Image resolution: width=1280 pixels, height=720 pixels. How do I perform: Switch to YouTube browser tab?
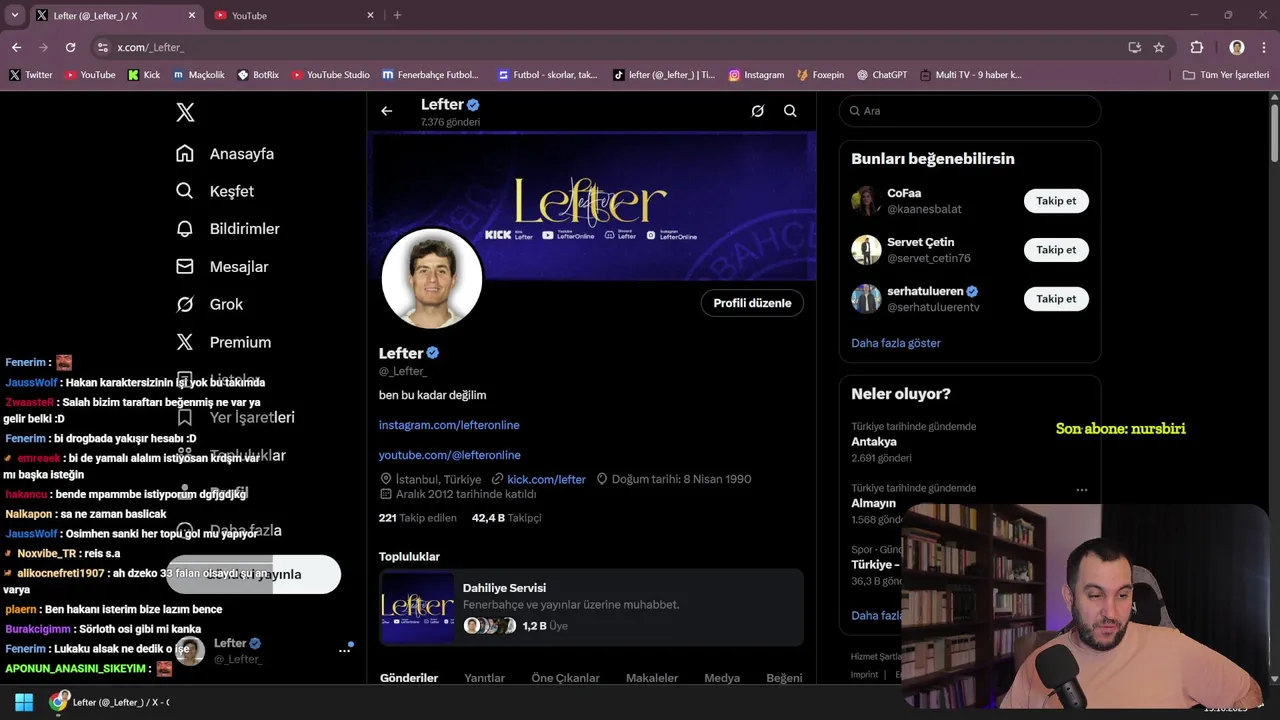(295, 15)
